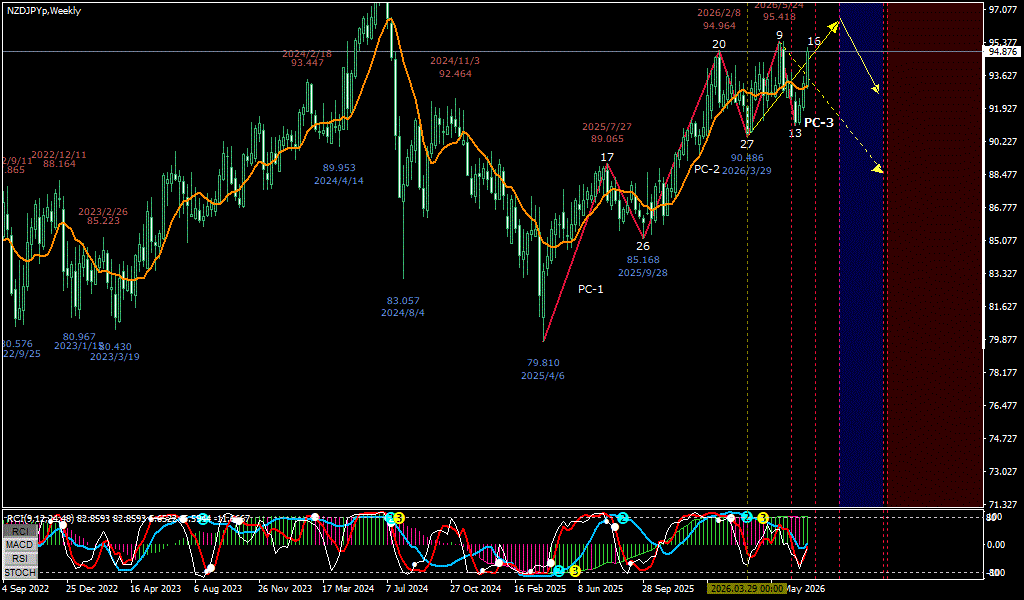Select bar count label 13
Viewport: 1024px width, 600px height.
pyautogui.click(x=794, y=133)
